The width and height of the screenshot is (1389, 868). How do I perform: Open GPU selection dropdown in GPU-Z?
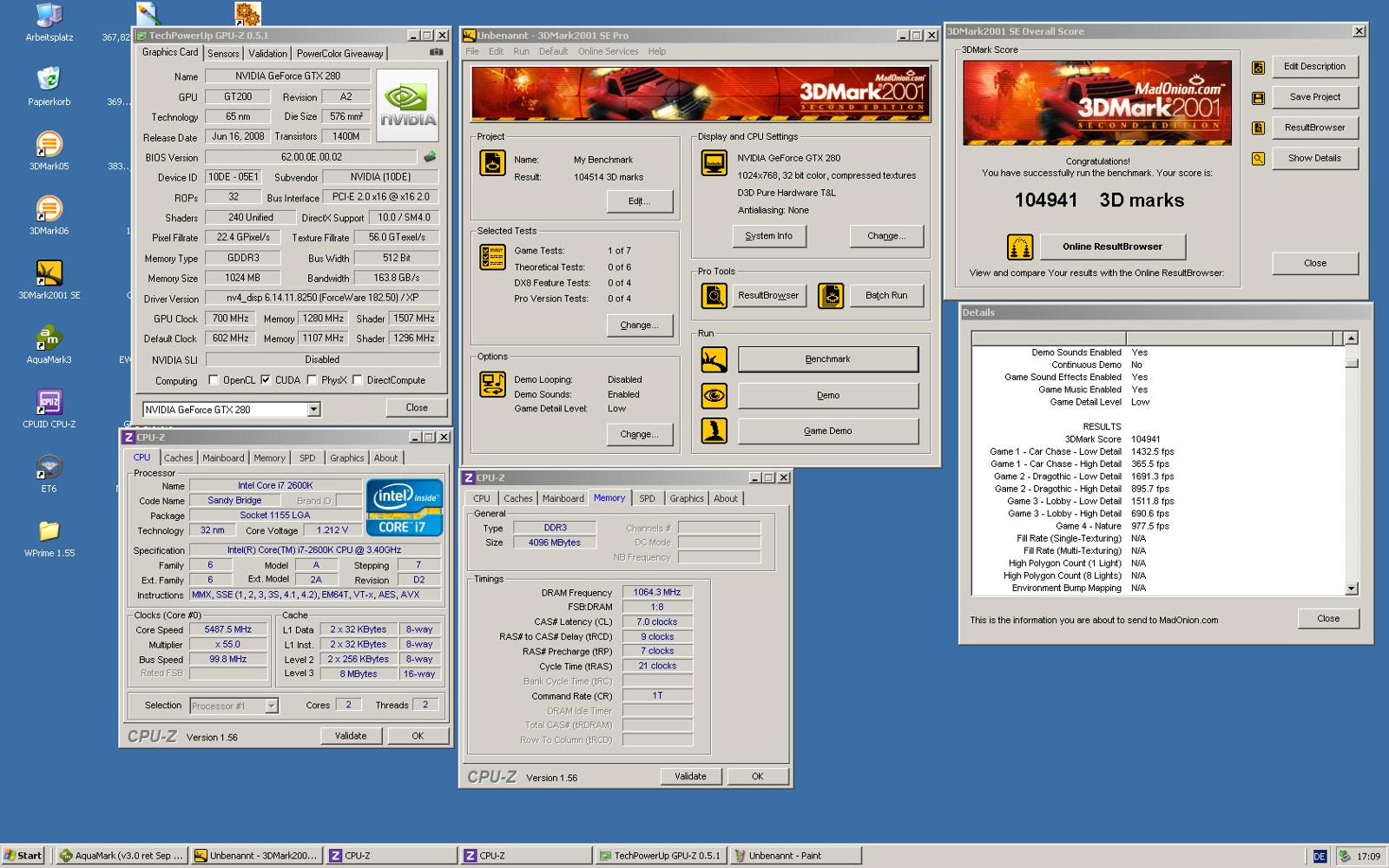tap(313, 410)
